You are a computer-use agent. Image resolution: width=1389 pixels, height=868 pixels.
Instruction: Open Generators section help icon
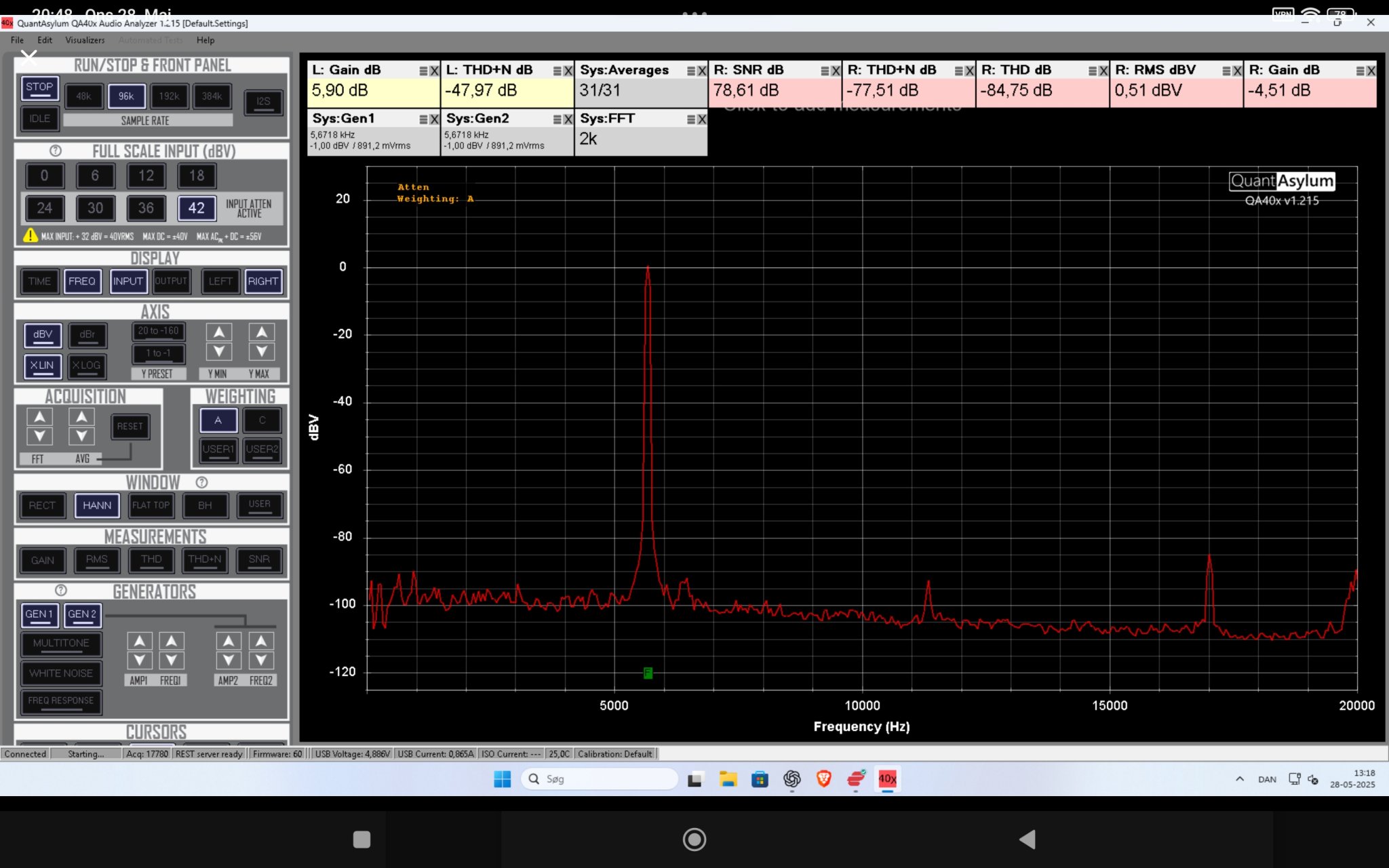61,590
